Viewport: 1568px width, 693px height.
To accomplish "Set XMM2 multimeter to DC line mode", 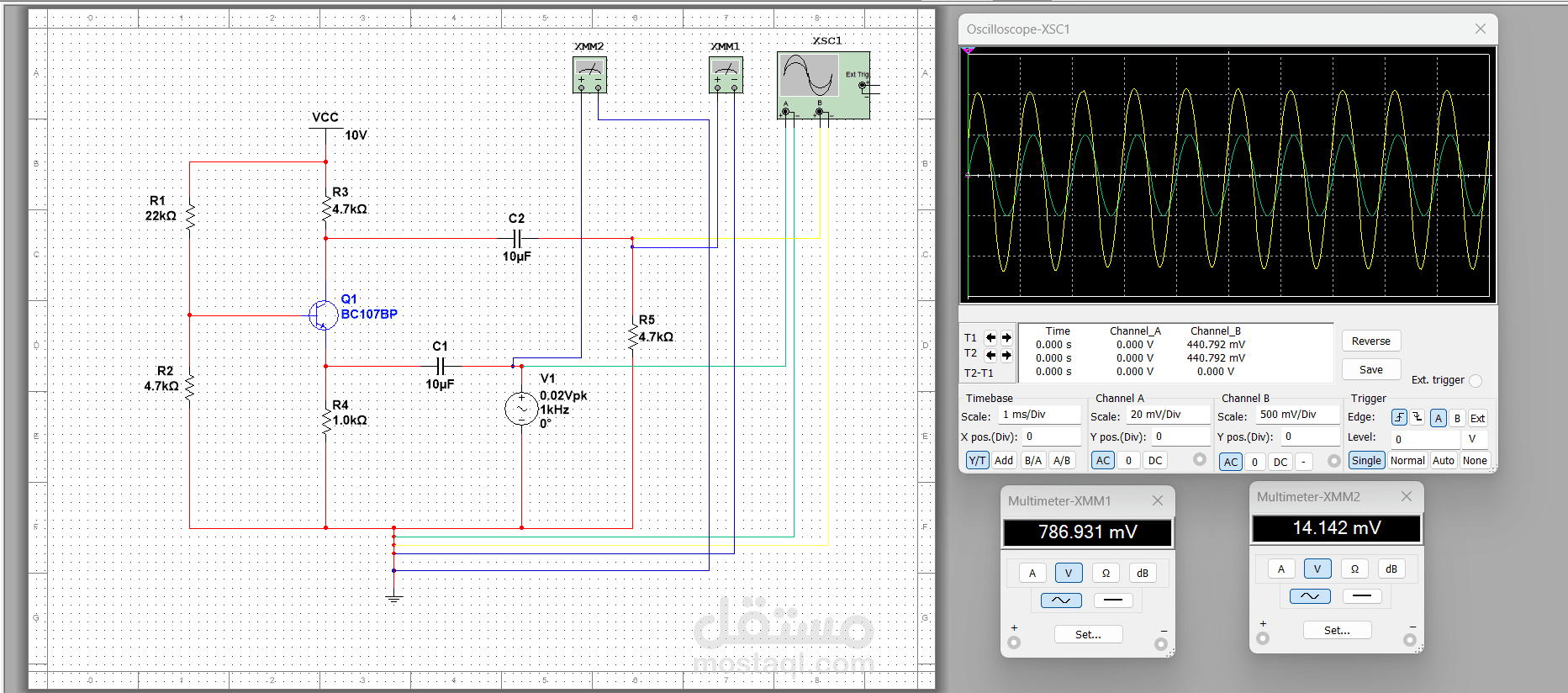I will pyautogui.click(x=1361, y=595).
